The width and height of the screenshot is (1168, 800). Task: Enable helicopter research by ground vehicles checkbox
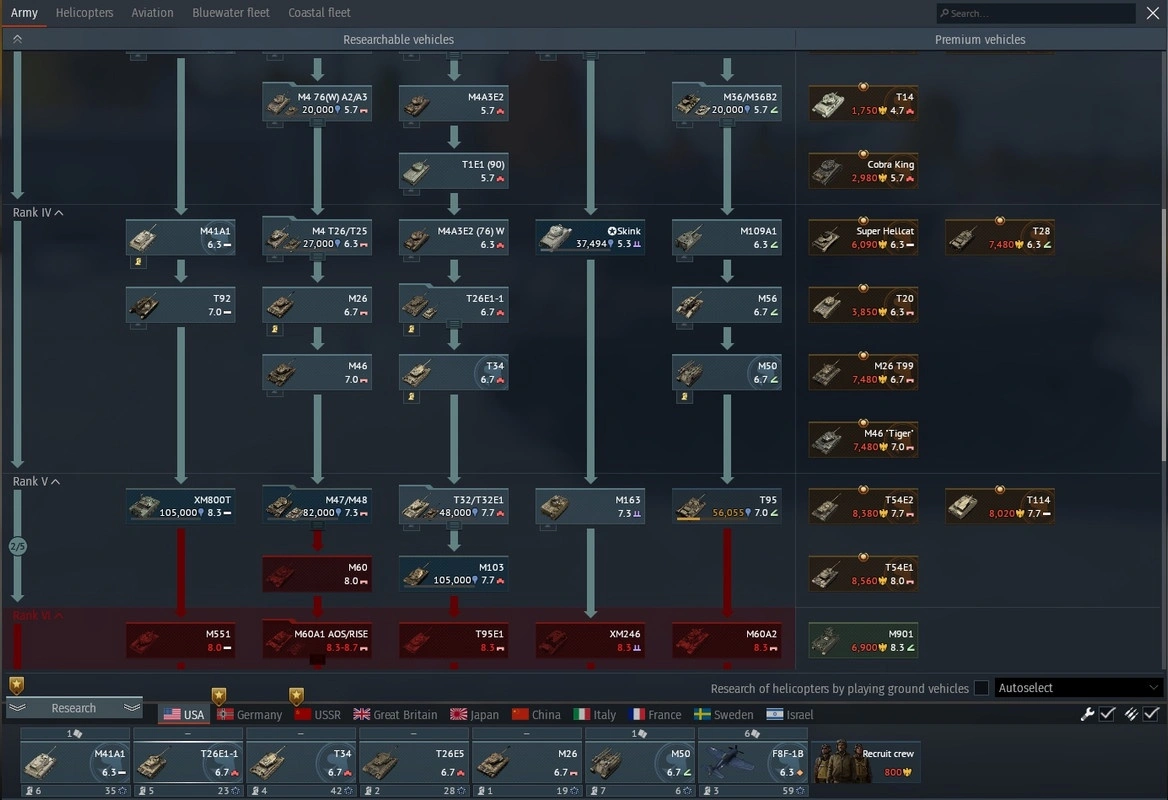click(x=981, y=688)
